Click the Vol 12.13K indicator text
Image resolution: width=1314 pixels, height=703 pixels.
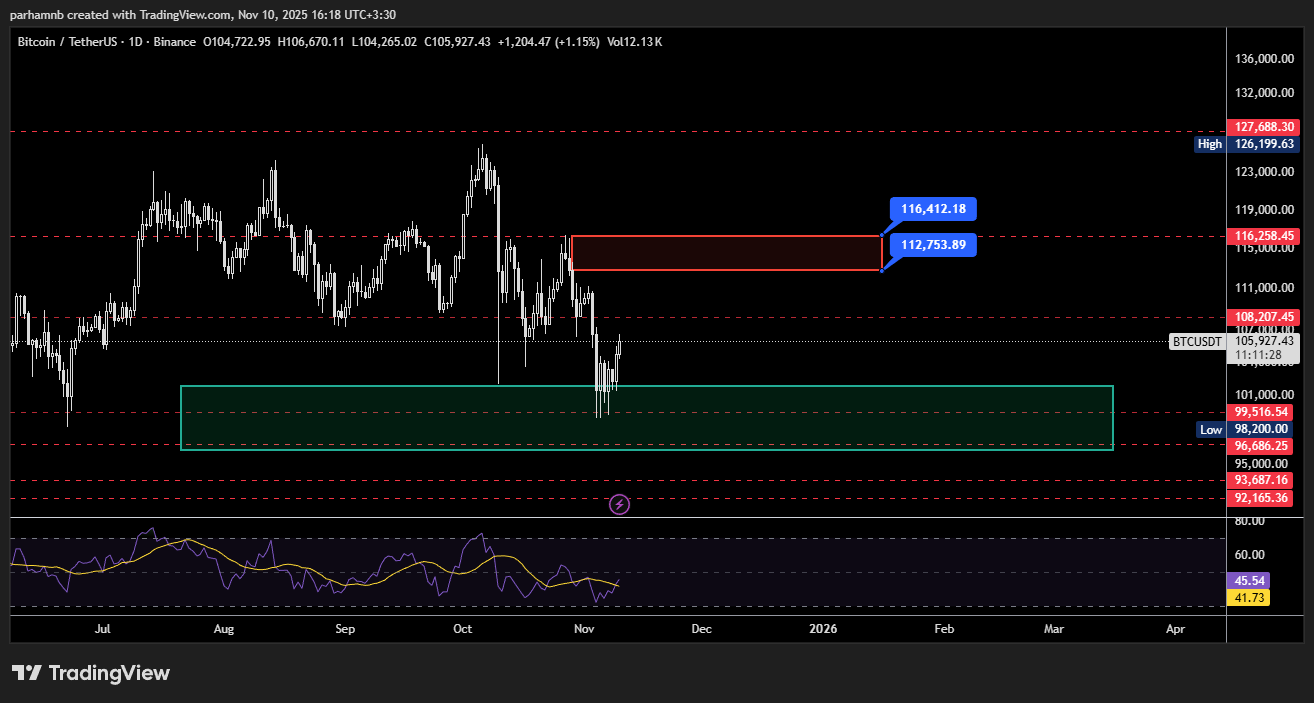click(634, 42)
